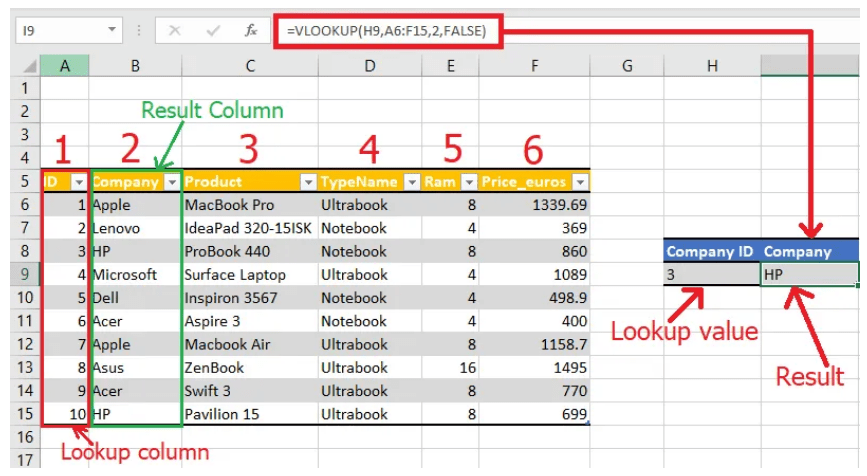867x476 pixels.
Task: Select column H header
Action: pyautogui.click(x=712, y=66)
